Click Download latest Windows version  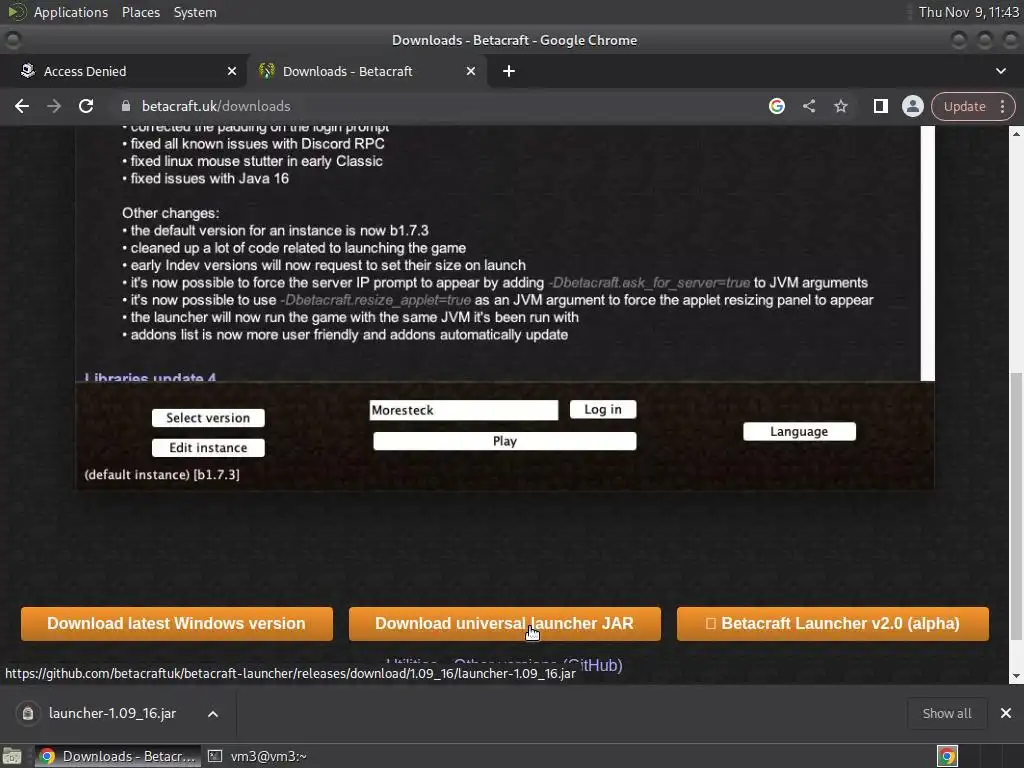click(176, 624)
